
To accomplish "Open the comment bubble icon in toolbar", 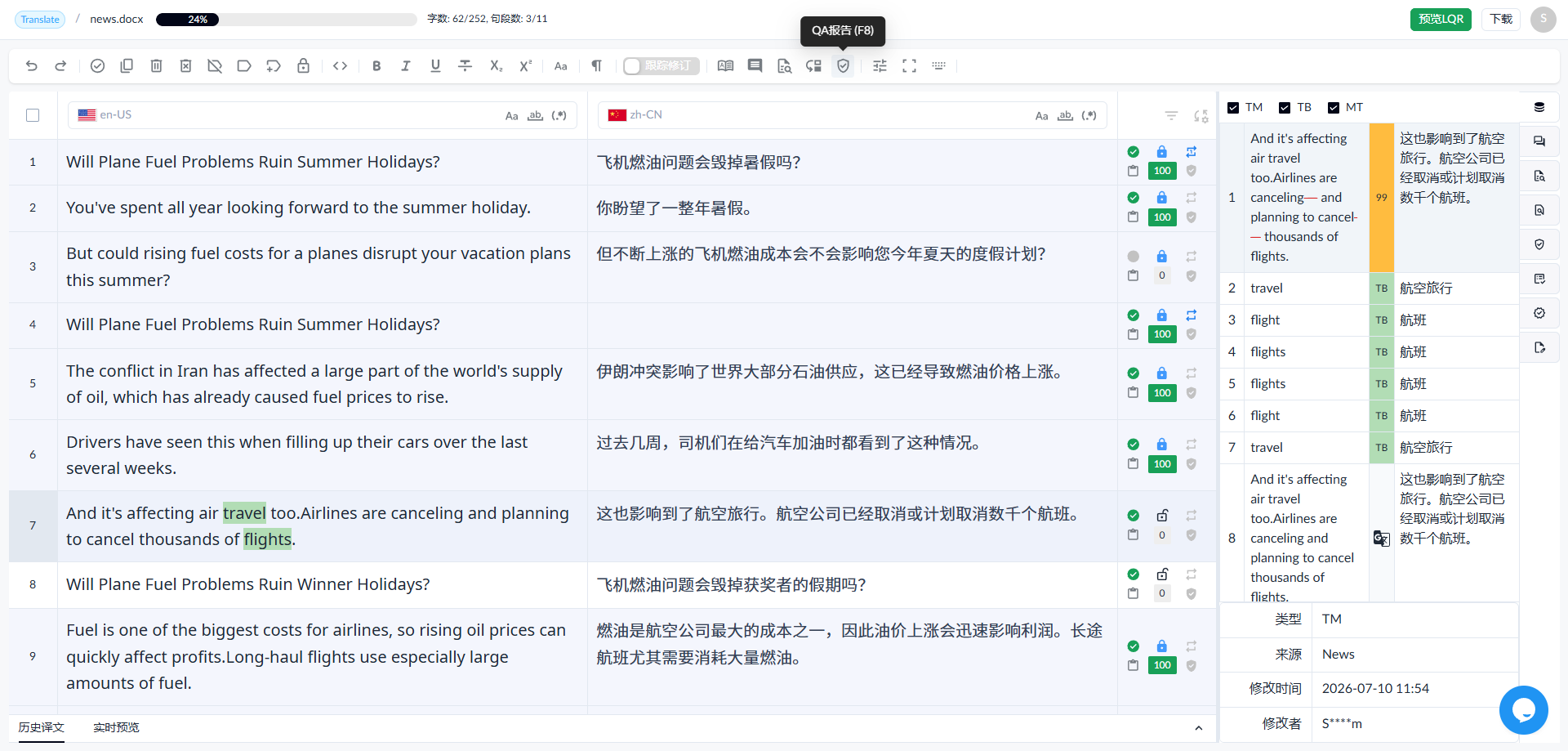I will pyautogui.click(x=755, y=66).
